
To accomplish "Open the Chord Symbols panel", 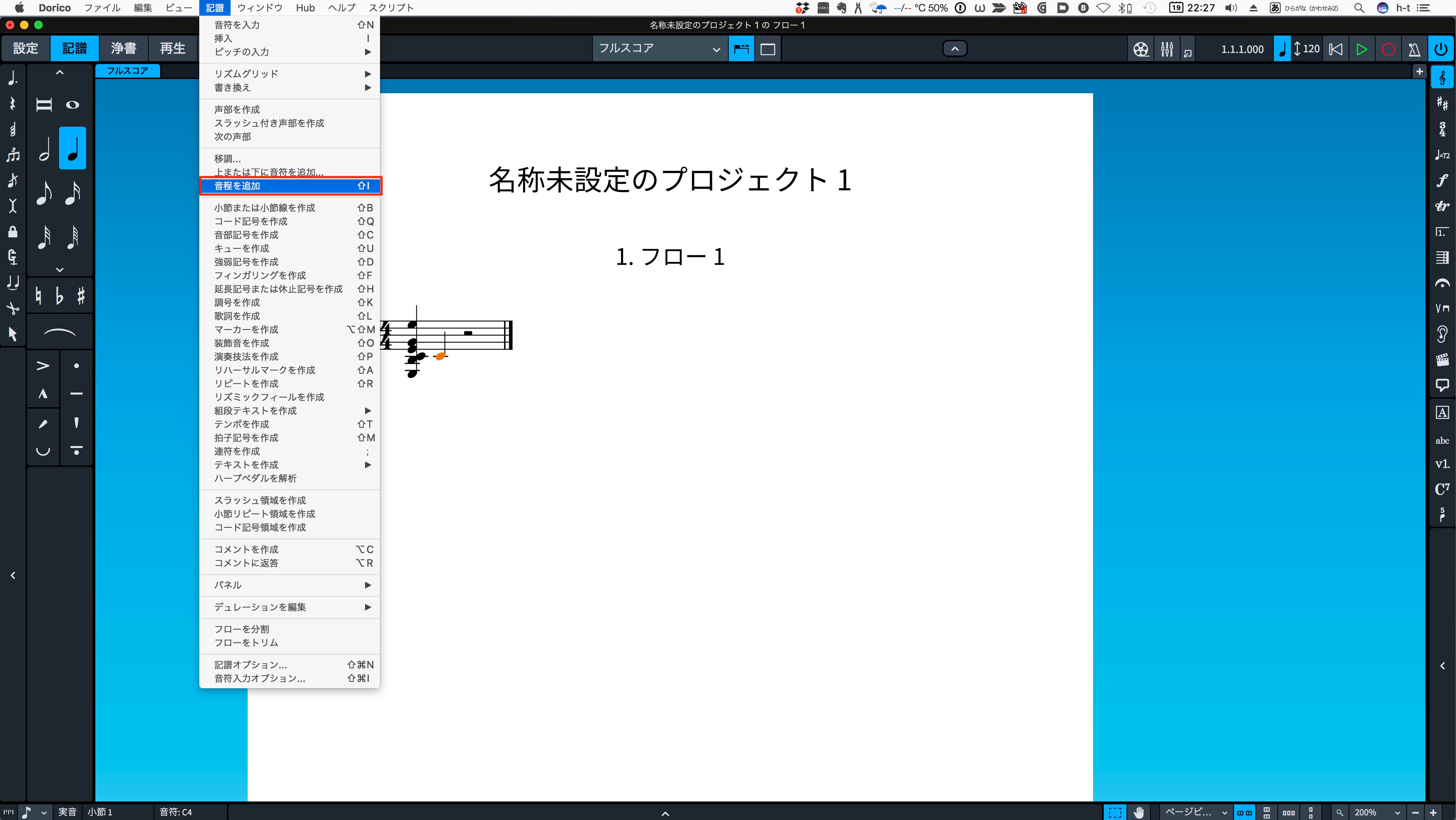I will pos(1442,489).
